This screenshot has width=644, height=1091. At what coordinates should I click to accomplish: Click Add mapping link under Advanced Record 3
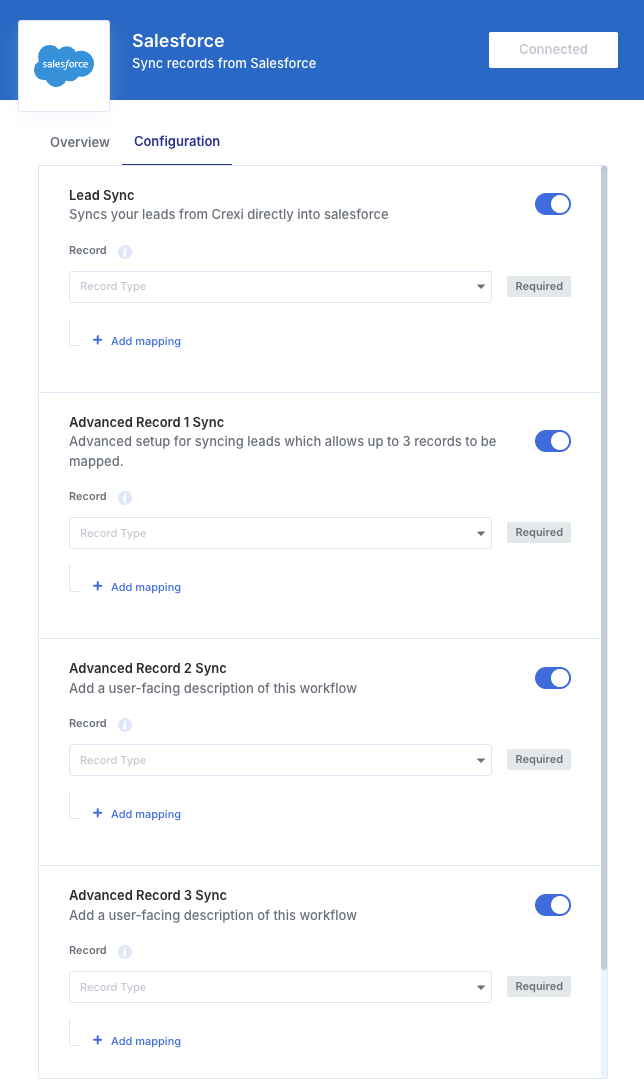pyautogui.click(x=145, y=1041)
